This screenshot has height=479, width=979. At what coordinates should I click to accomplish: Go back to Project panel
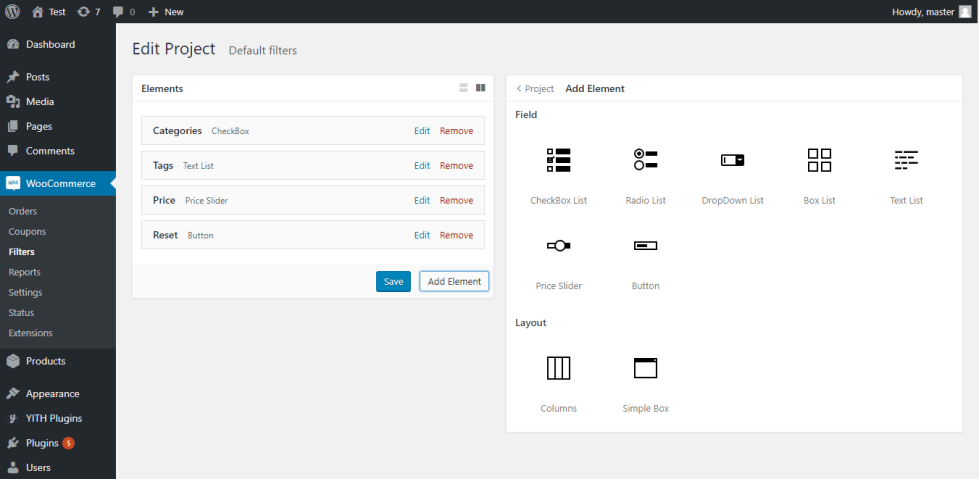tap(535, 89)
